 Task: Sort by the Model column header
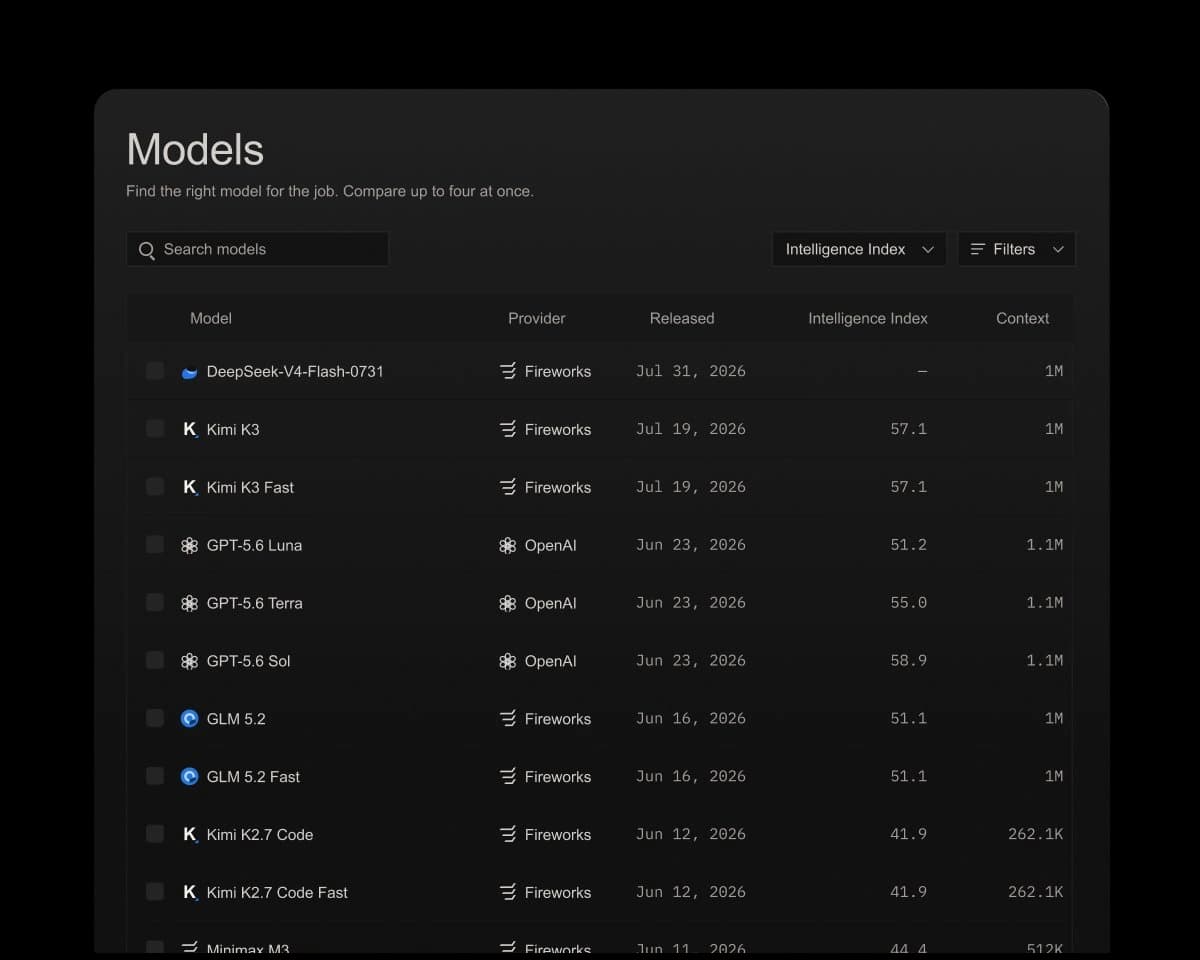click(x=211, y=318)
